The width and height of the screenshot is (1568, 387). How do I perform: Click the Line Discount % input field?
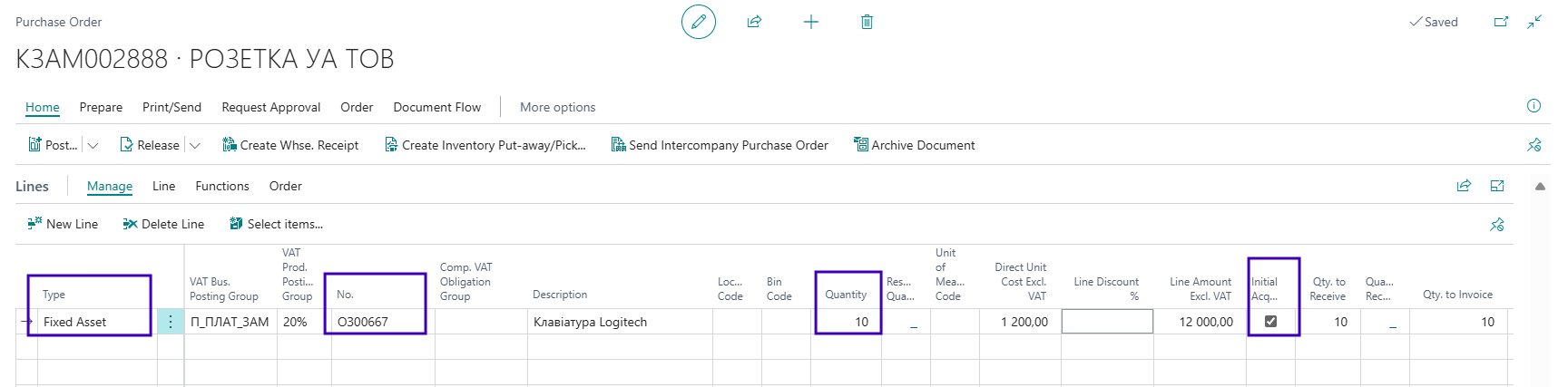pos(1107,322)
